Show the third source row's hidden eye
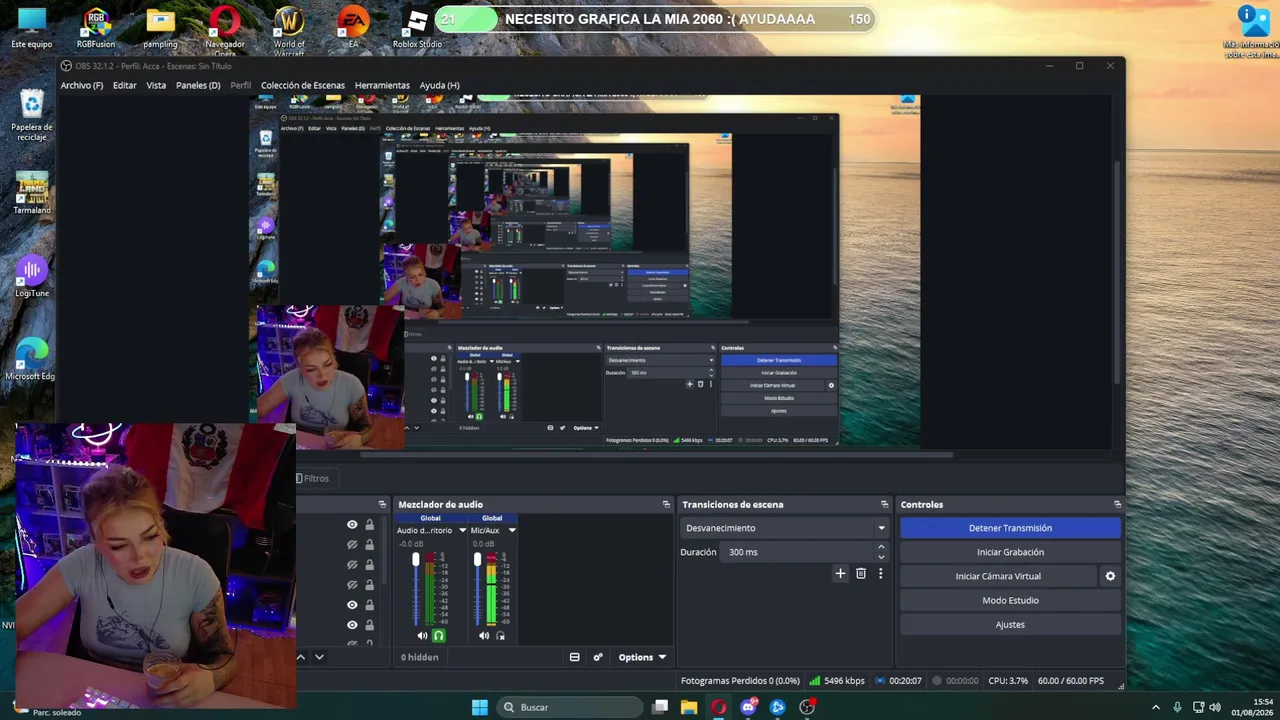 (352, 564)
